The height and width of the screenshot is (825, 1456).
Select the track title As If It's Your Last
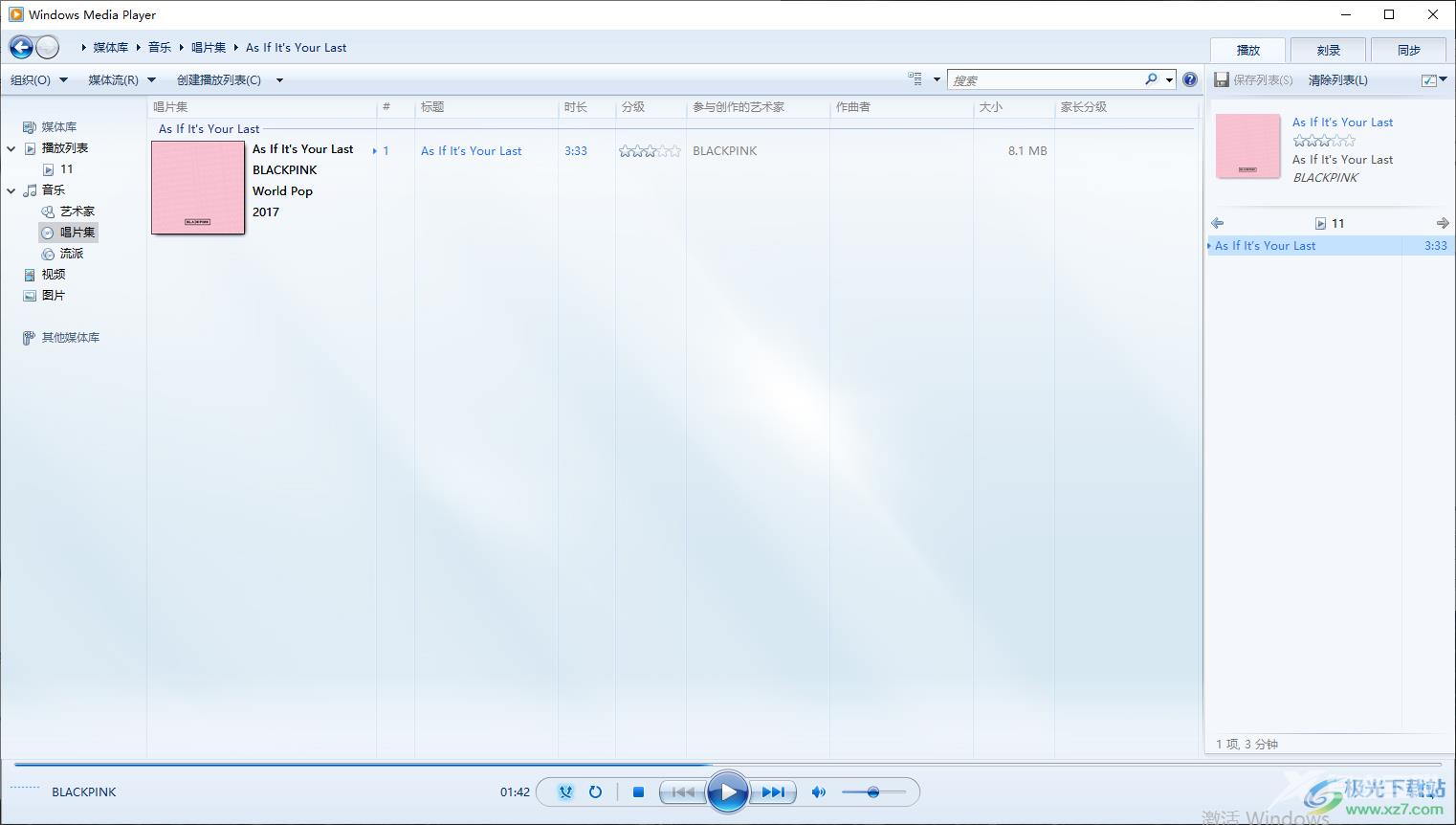[471, 150]
